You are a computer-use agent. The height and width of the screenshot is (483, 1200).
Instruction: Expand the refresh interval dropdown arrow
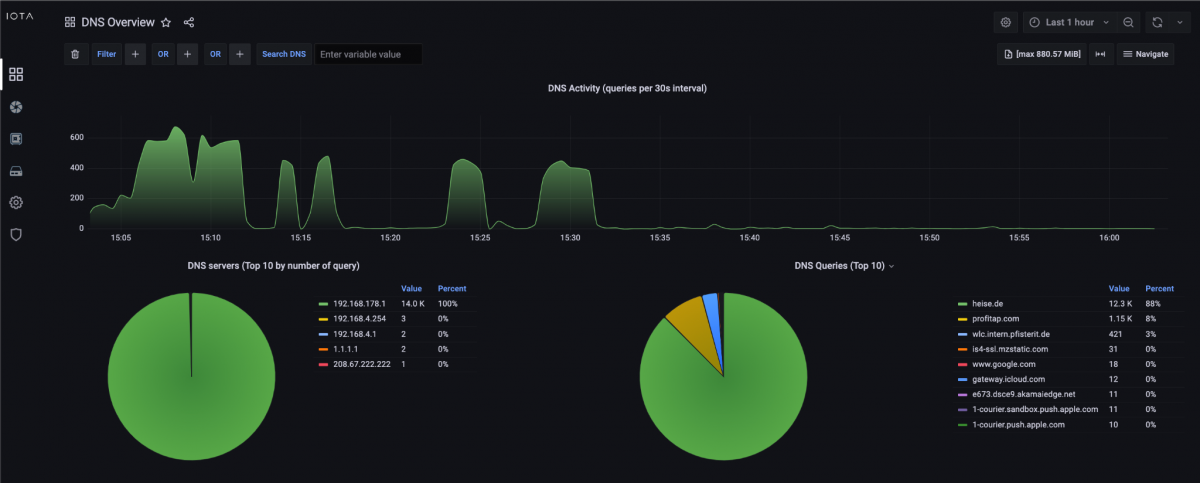click(x=1179, y=22)
